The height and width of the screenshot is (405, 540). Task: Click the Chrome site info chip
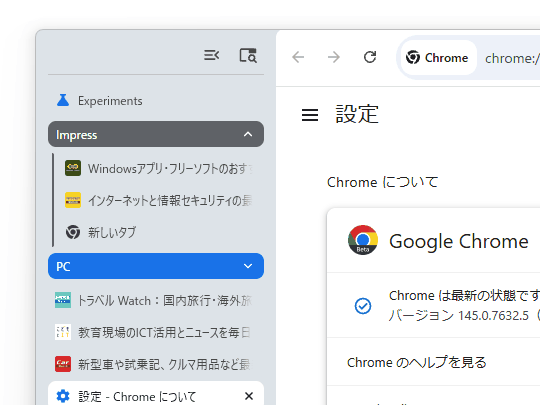438,58
